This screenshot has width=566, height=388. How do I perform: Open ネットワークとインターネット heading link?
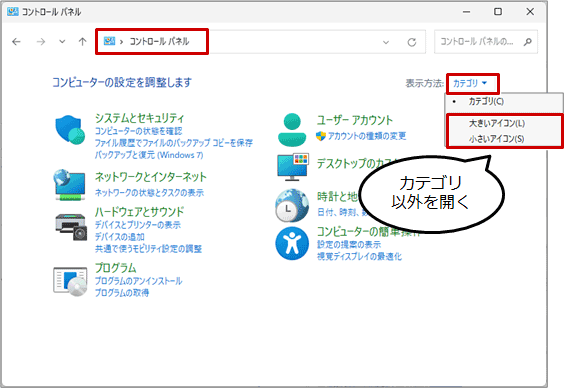pos(151,177)
